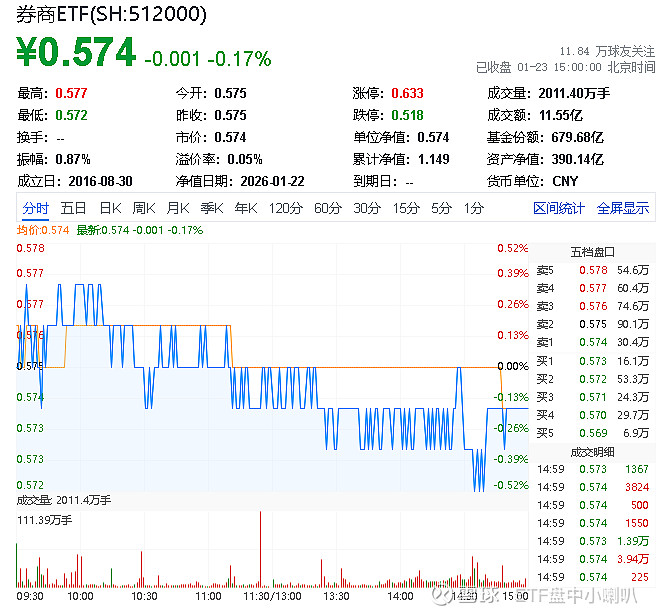
Task: Switch to the 五日 chart tab
Action: 73,208
